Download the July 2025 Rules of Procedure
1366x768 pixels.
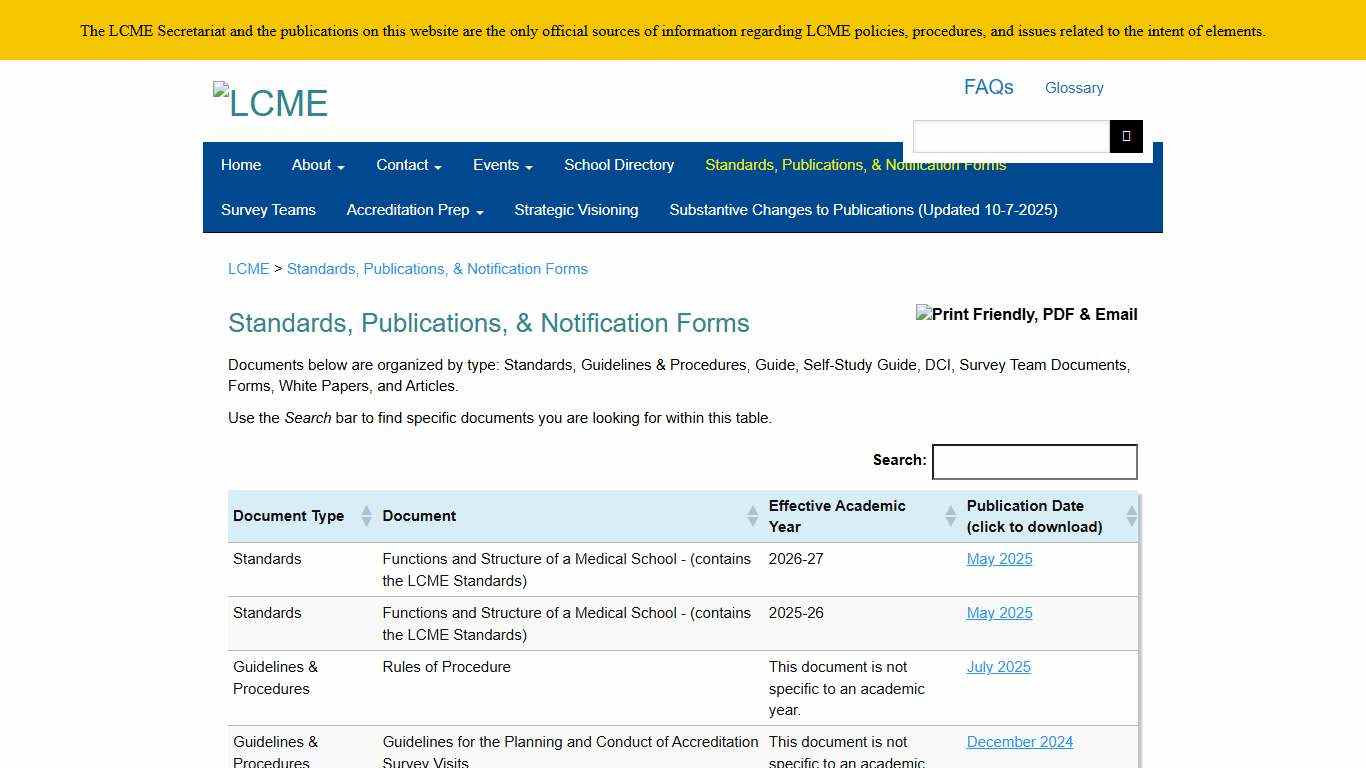998,667
